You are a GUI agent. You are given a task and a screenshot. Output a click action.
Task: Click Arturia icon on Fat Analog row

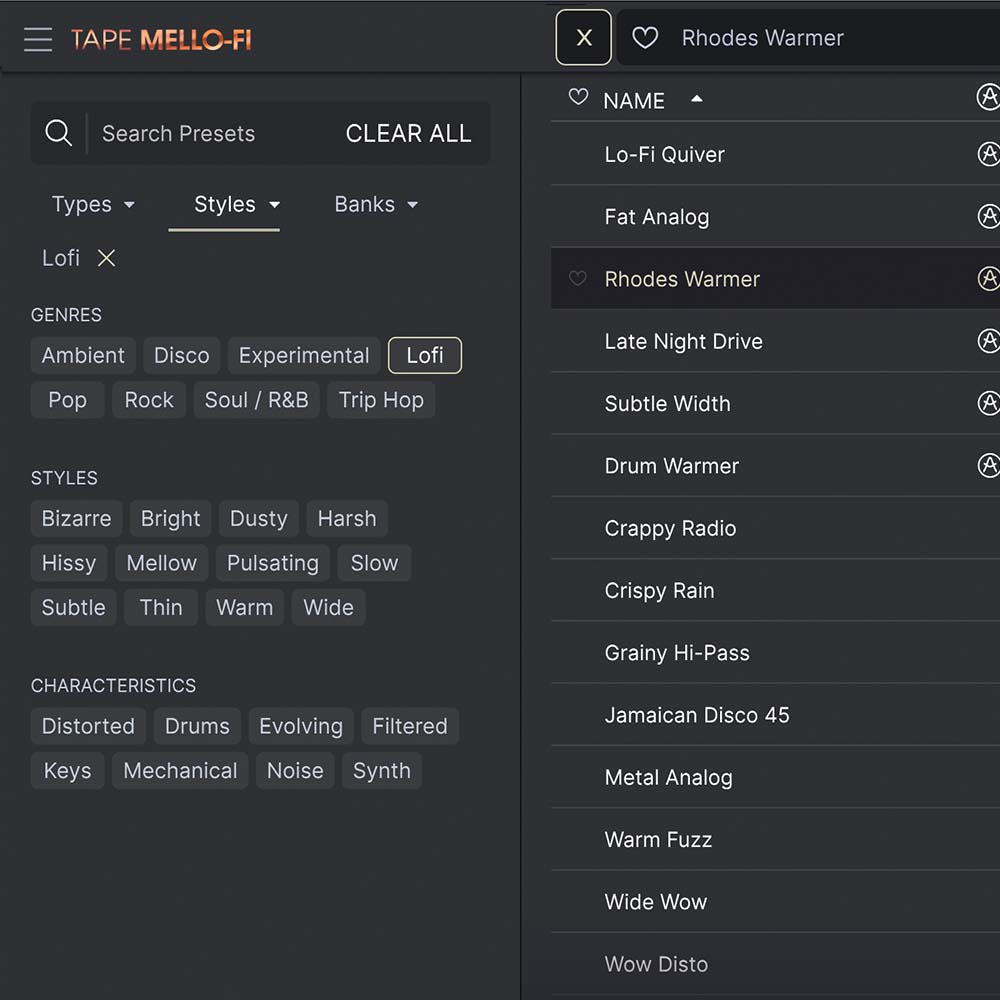point(989,216)
